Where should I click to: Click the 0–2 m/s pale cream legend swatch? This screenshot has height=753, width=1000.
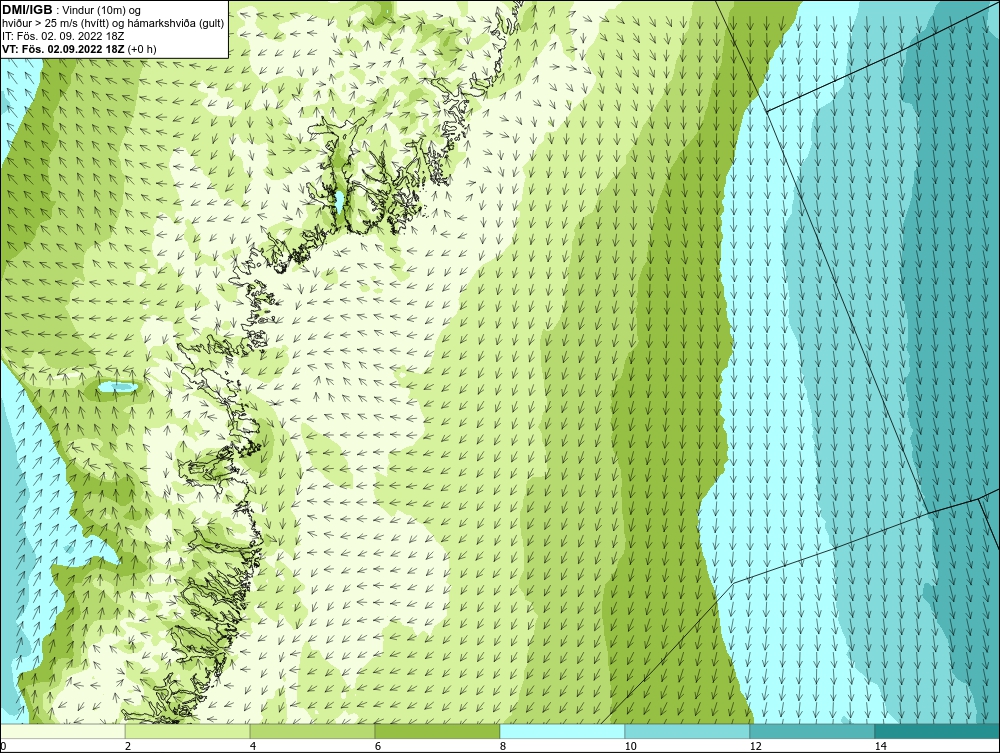click(x=62, y=731)
